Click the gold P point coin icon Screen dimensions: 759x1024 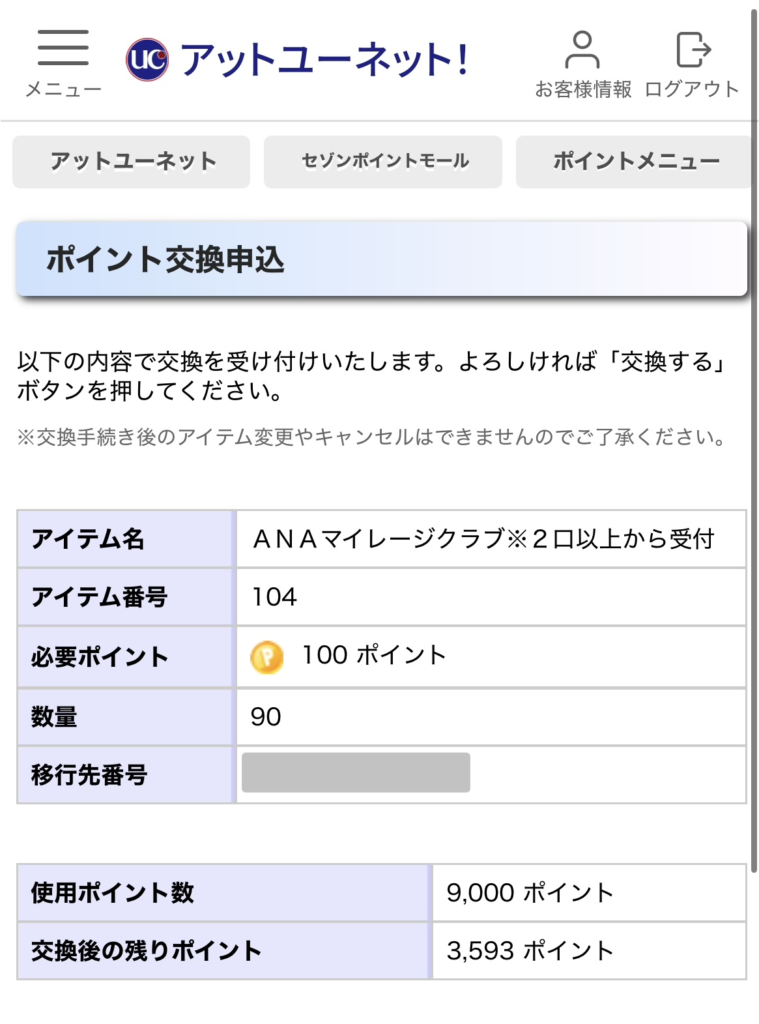pyautogui.click(x=267, y=657)
